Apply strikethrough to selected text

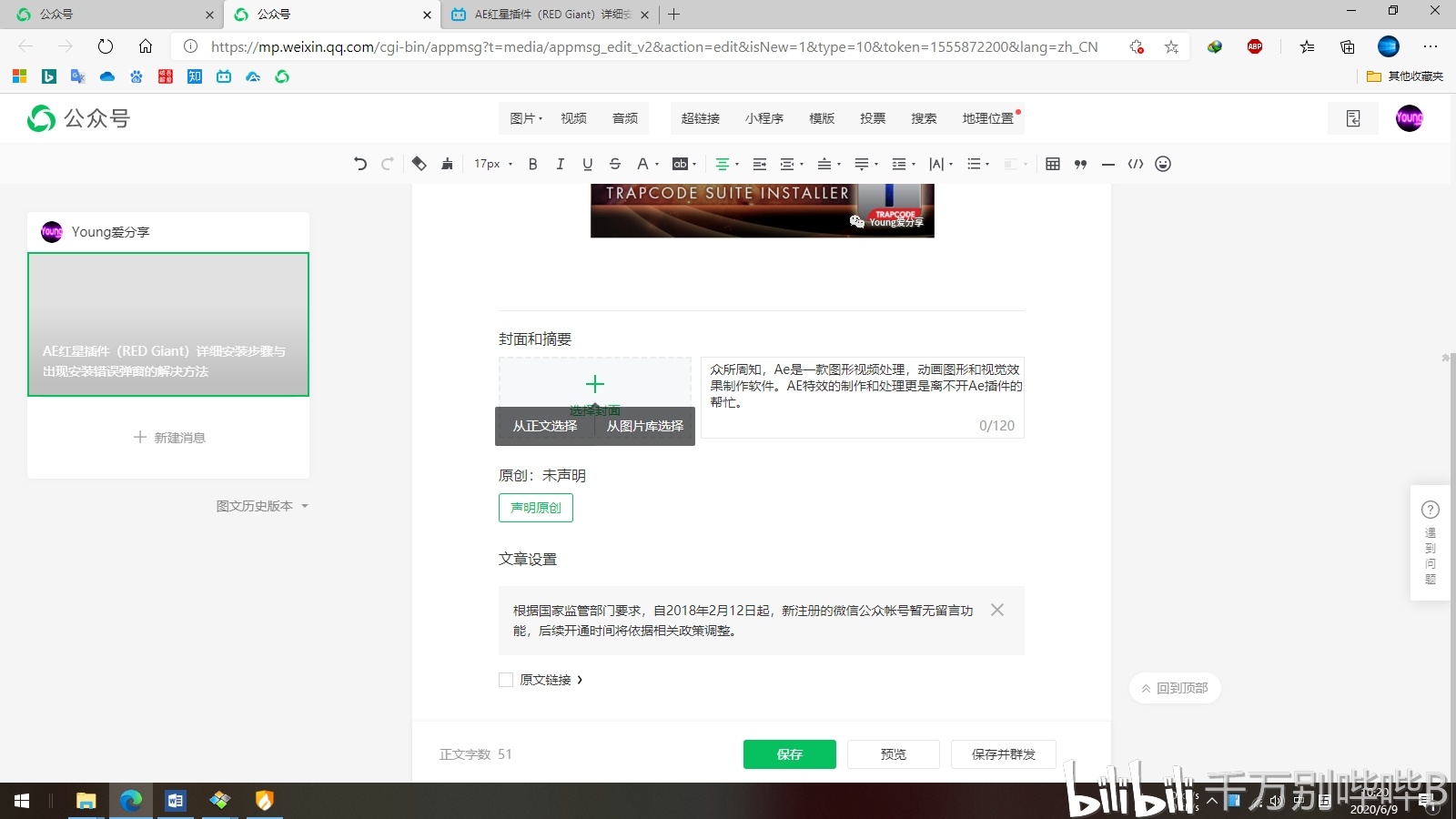[615, 164]
